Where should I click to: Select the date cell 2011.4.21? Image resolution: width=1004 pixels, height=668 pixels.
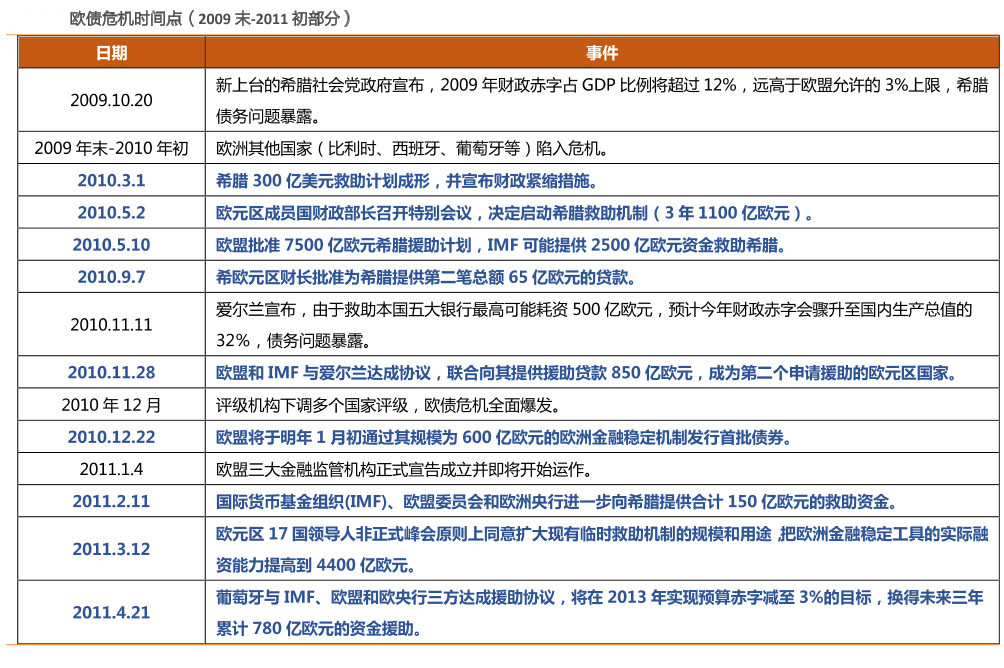click(x=111, y=612)
